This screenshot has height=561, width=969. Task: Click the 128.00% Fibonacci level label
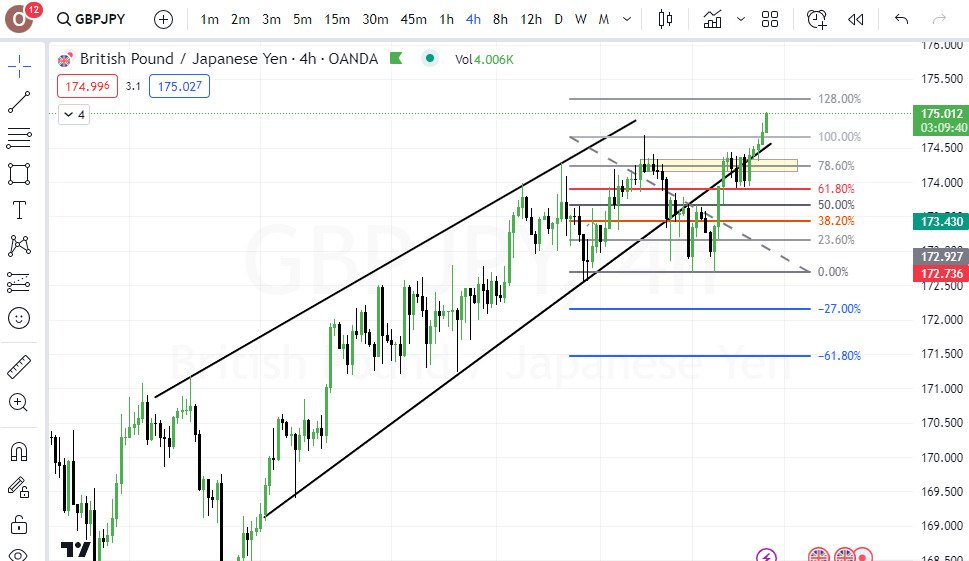pyautogui.click(x=839, y=99)
